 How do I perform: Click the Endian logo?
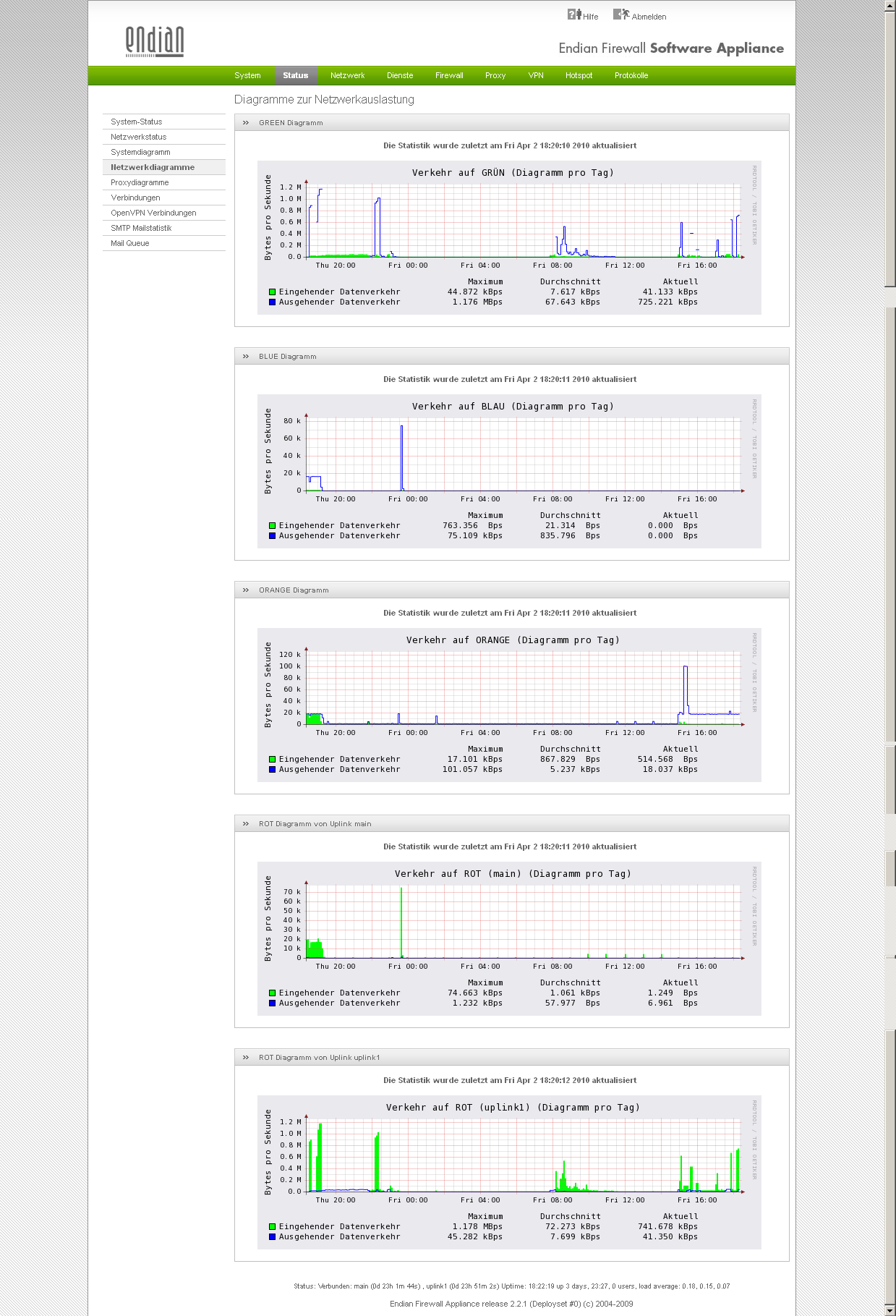click(x=154, y=42)
